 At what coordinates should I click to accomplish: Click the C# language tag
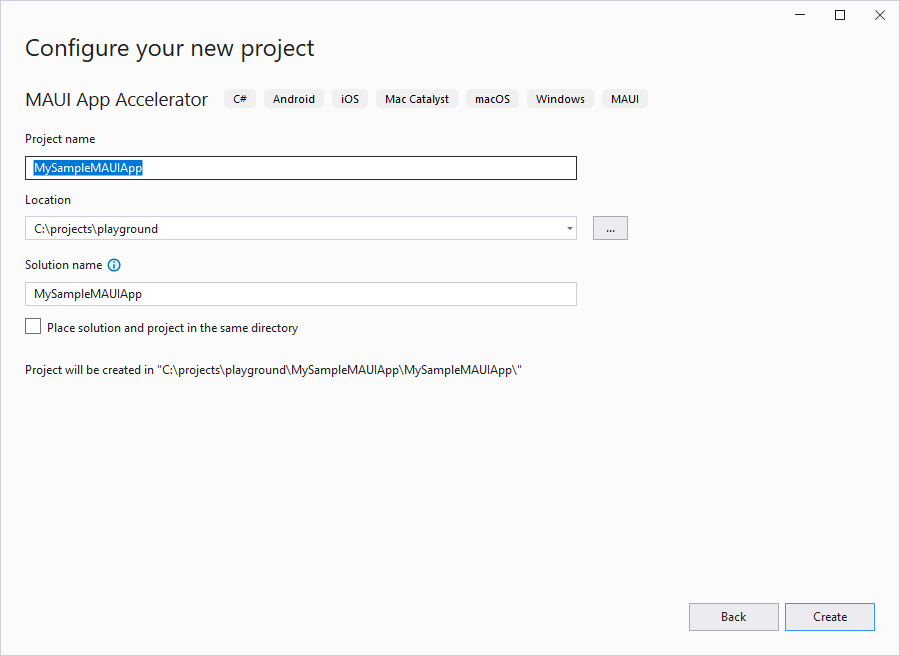click(x=240, y=99)
